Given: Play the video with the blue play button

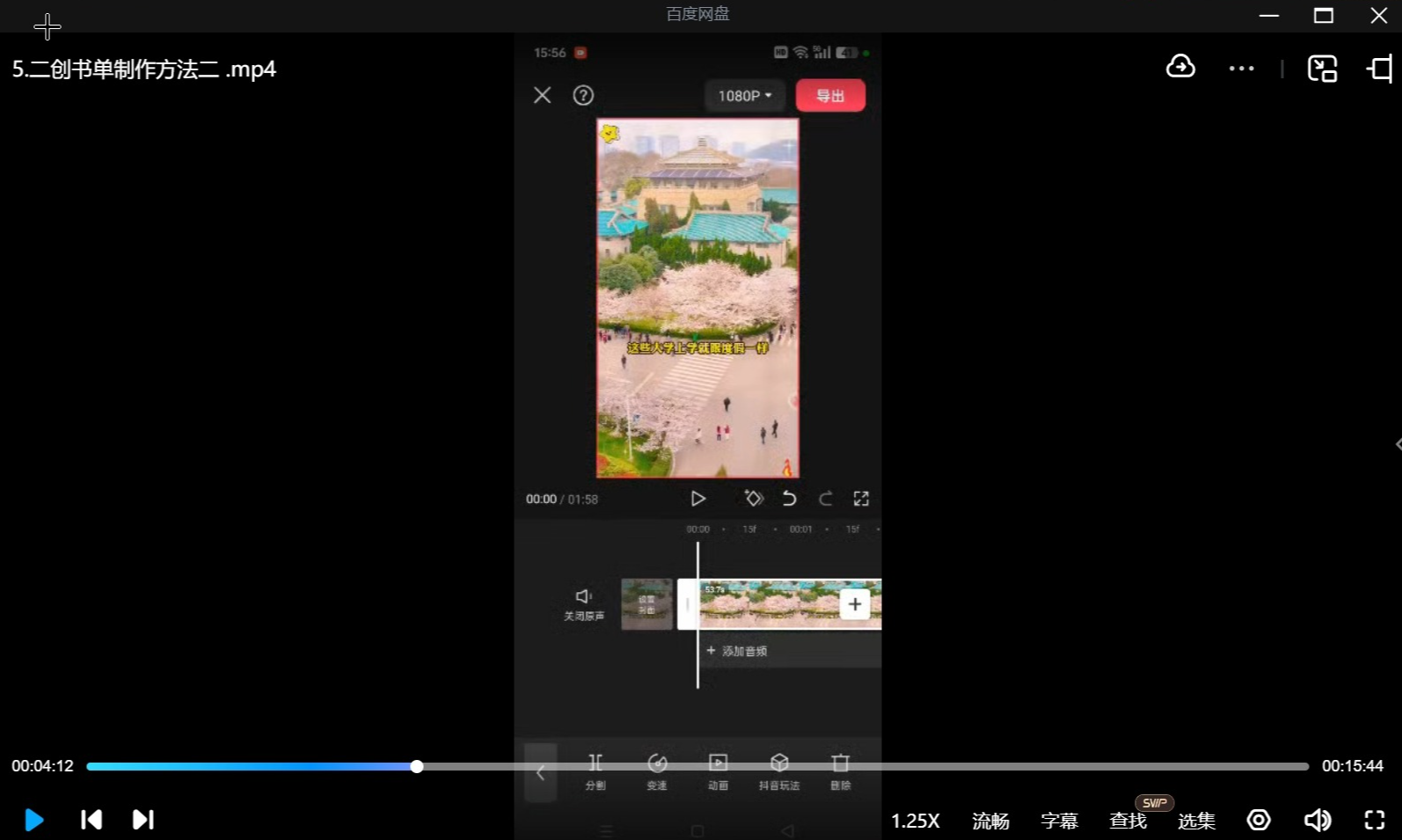Looking at the screenshot, I should tap(34, 820).
